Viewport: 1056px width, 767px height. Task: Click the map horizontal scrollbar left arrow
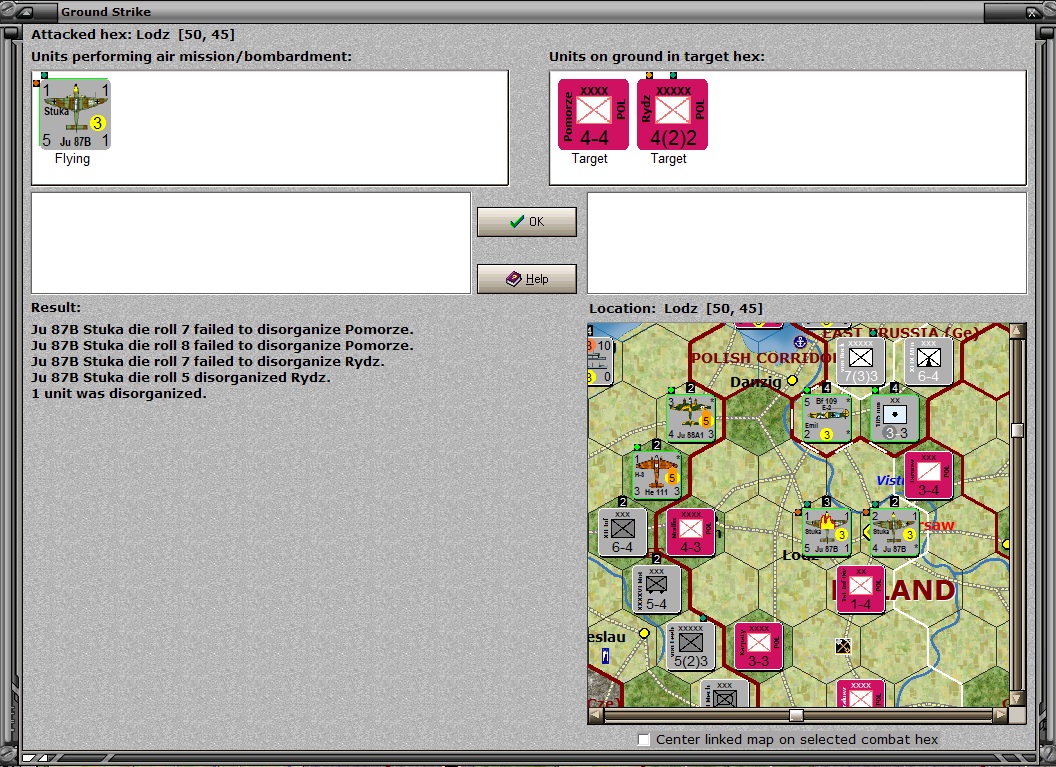tap(595, 714)
